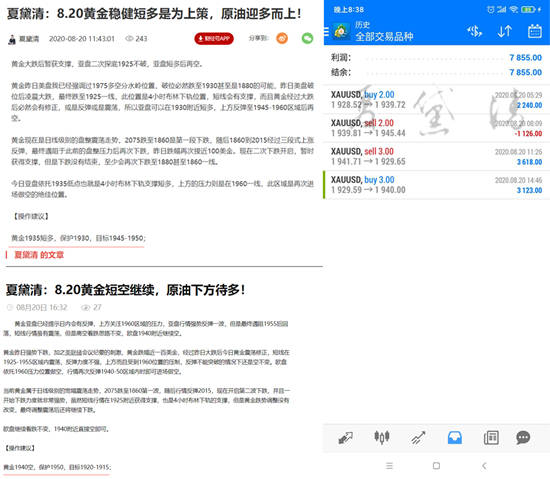550x479 pixels.
Task: Tap the MetaTrader app logo icon
Action: pyautogui.click(x=341, y=32)
